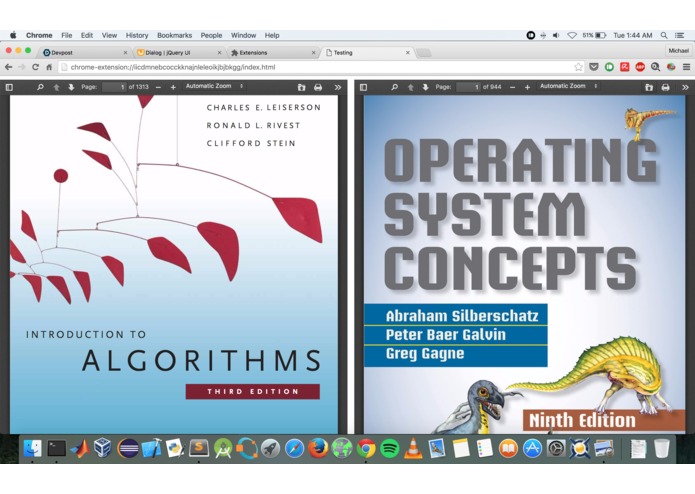The height and width of the screenshot is (494, 695).
Task: Bookmark this page with the star
Action: click(x=578, y=67)
